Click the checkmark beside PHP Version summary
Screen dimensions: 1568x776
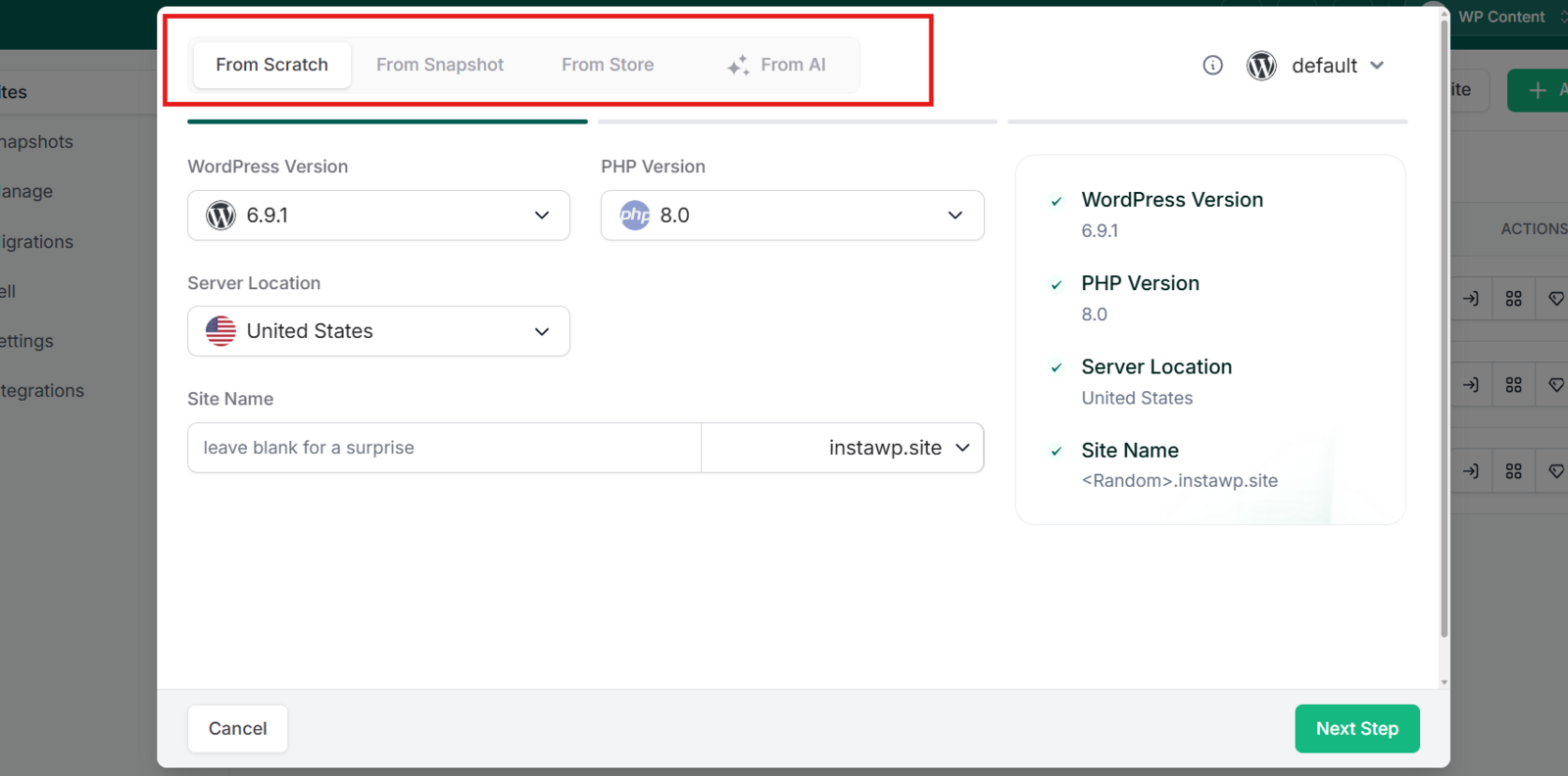(x=1056, y=285)
